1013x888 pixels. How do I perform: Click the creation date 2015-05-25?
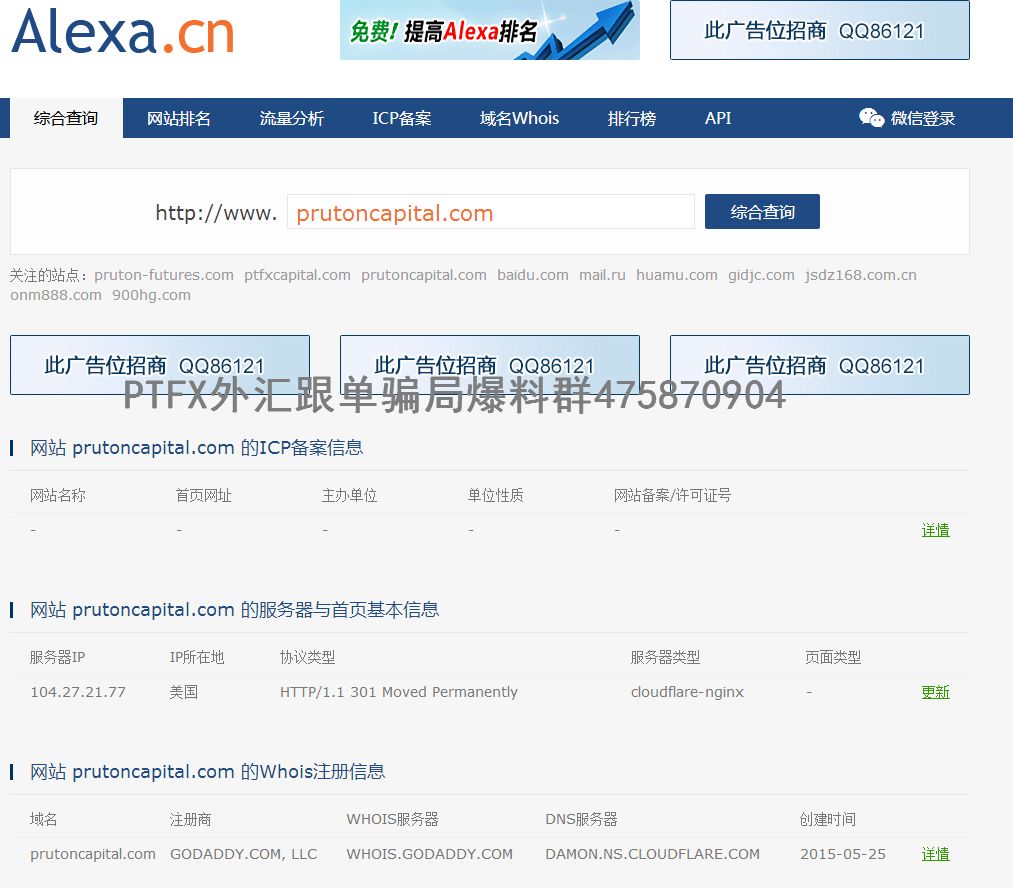click(x=843, y=854)
